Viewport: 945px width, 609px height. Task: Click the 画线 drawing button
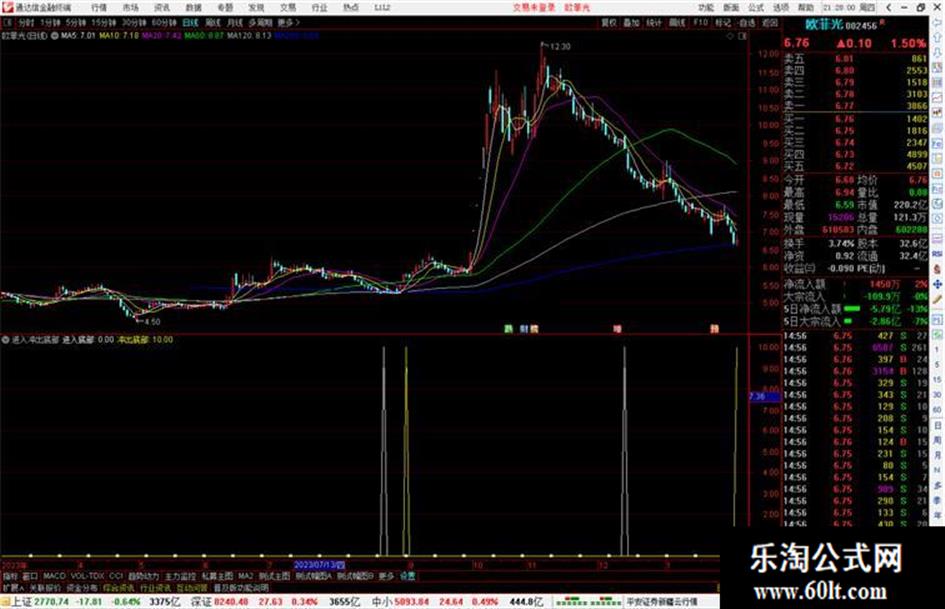677,23
